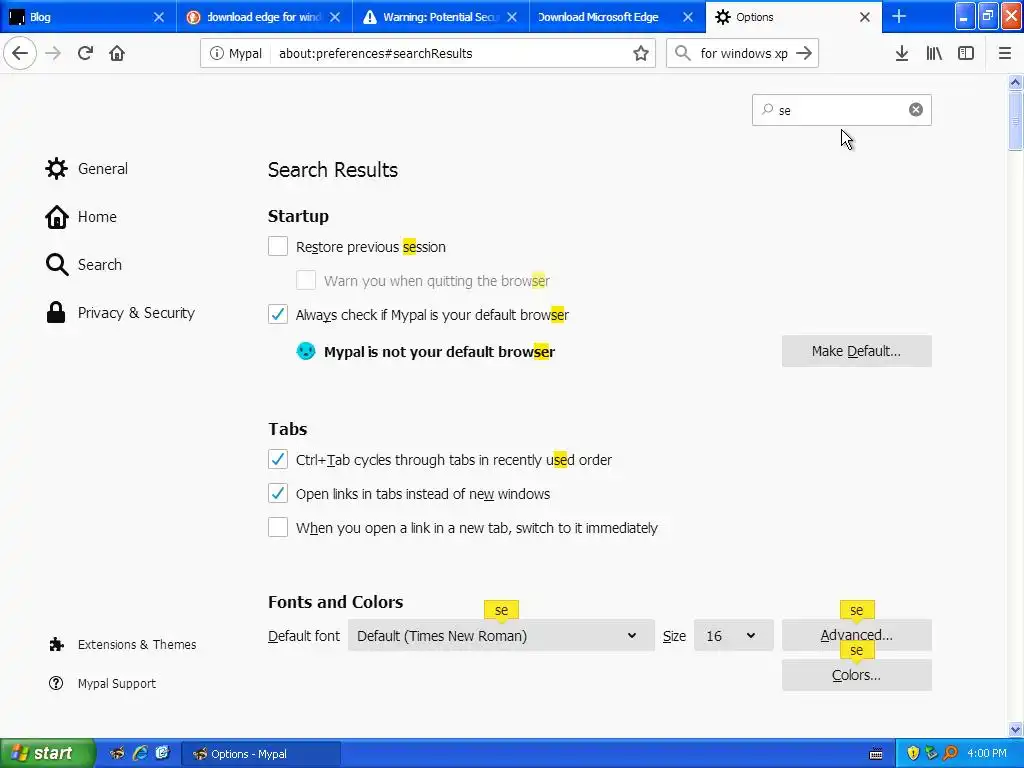Image resolution: width=1024 pixels, height=768 pixels.
Task: Click the Options - Mypal taskbar button
Action: tap(260, 754)
